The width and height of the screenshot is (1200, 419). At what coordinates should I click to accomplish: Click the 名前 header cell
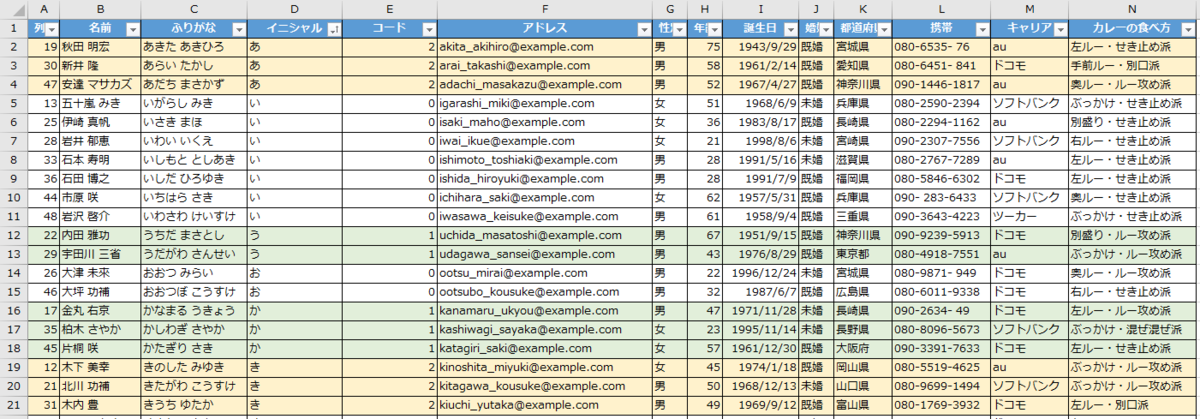coord(101,29)
